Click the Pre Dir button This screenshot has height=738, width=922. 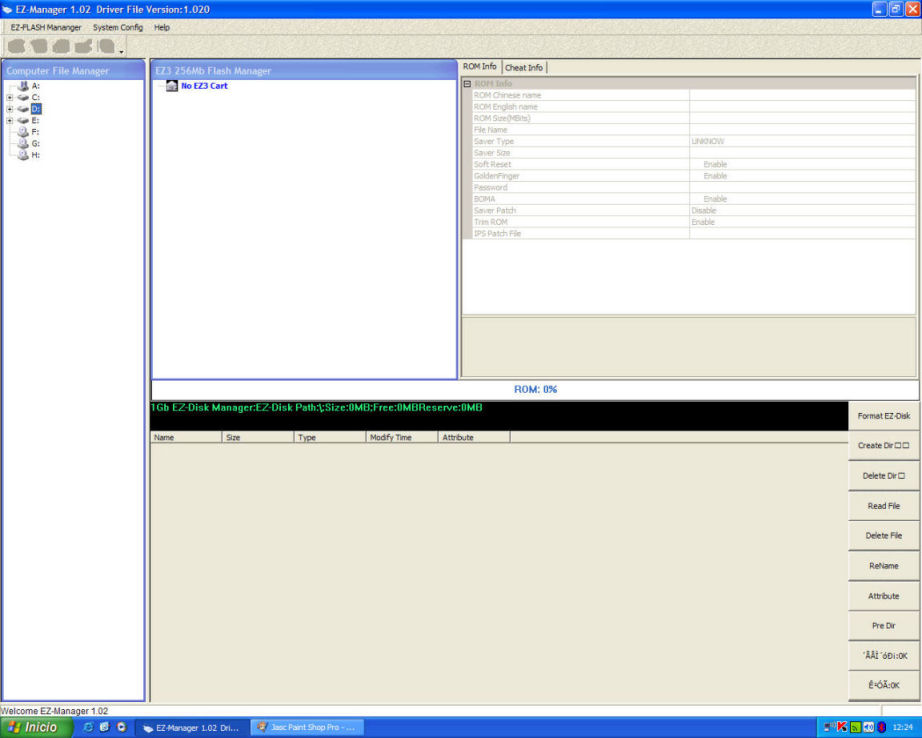tap(883, 626)
